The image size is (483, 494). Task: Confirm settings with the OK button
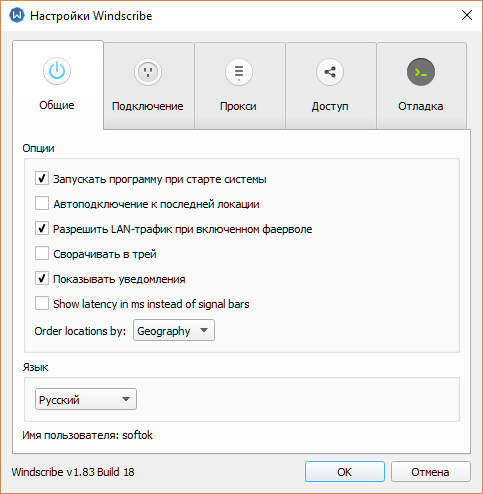click(x=345, y=472)
